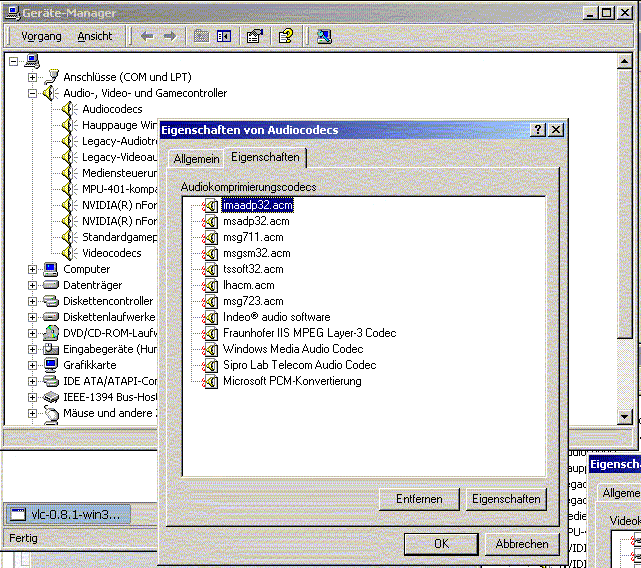Expand the Diskettencontroller node
641x568 pixels.
click(32, 301)
